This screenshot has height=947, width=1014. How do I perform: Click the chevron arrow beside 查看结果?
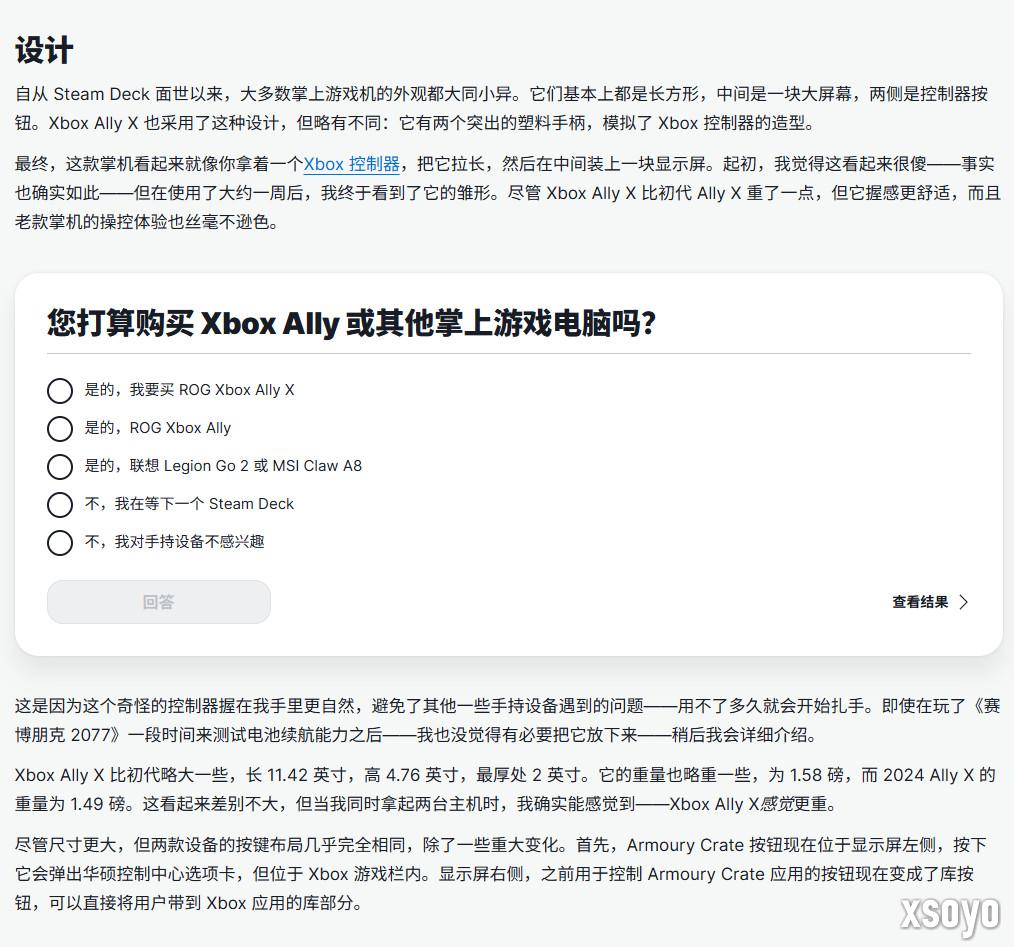(x=963, y=602)
